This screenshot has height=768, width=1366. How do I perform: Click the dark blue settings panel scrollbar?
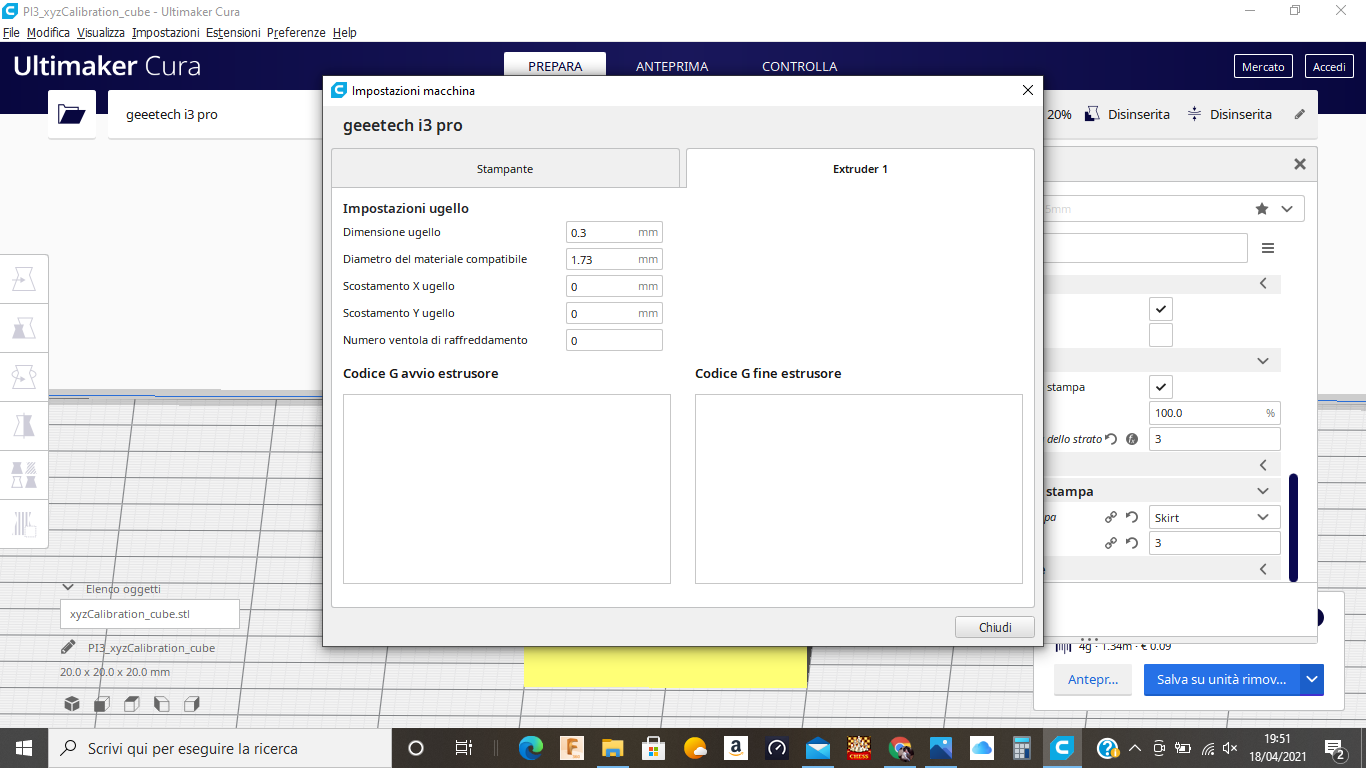point(1293,527)
